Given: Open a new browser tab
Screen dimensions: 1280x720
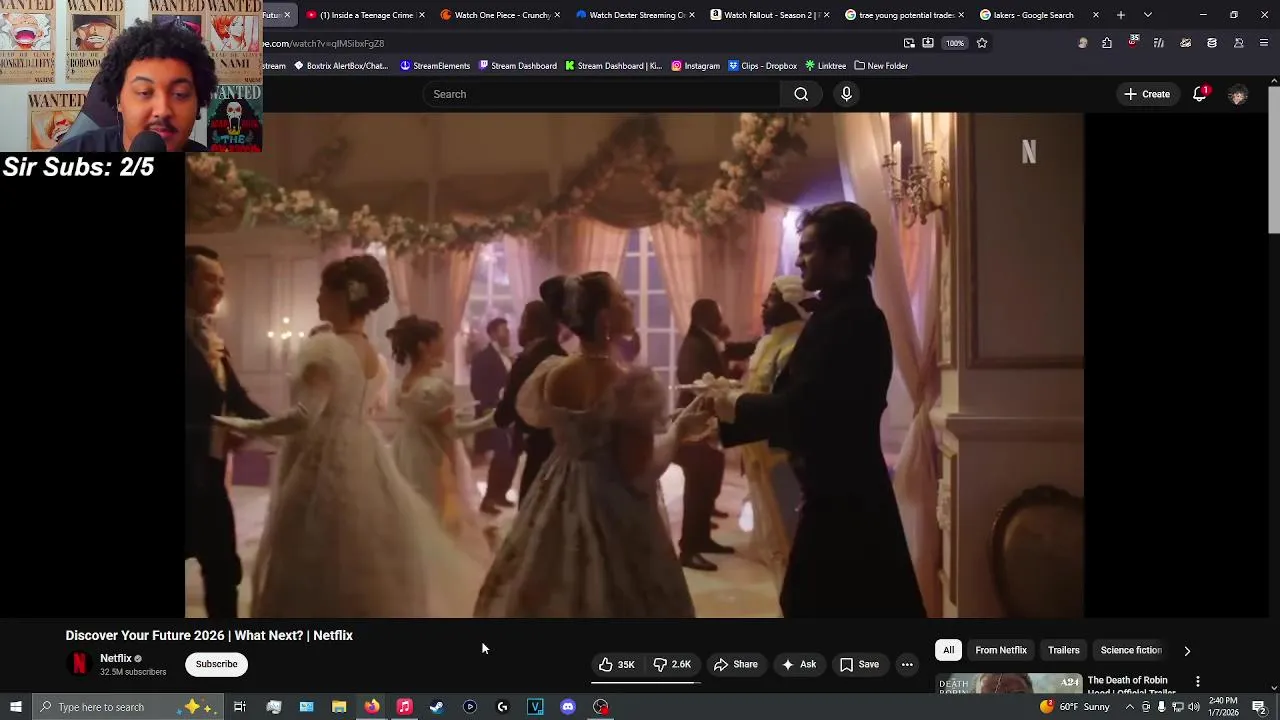Looking at the screenshot, I should 1120,15.
